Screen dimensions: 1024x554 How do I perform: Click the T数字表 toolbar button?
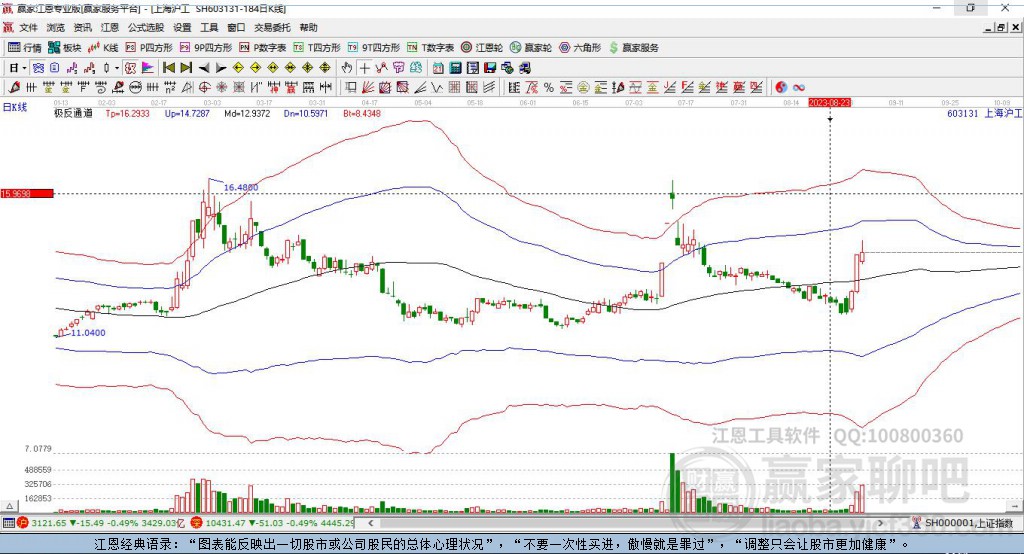[430, 48]
